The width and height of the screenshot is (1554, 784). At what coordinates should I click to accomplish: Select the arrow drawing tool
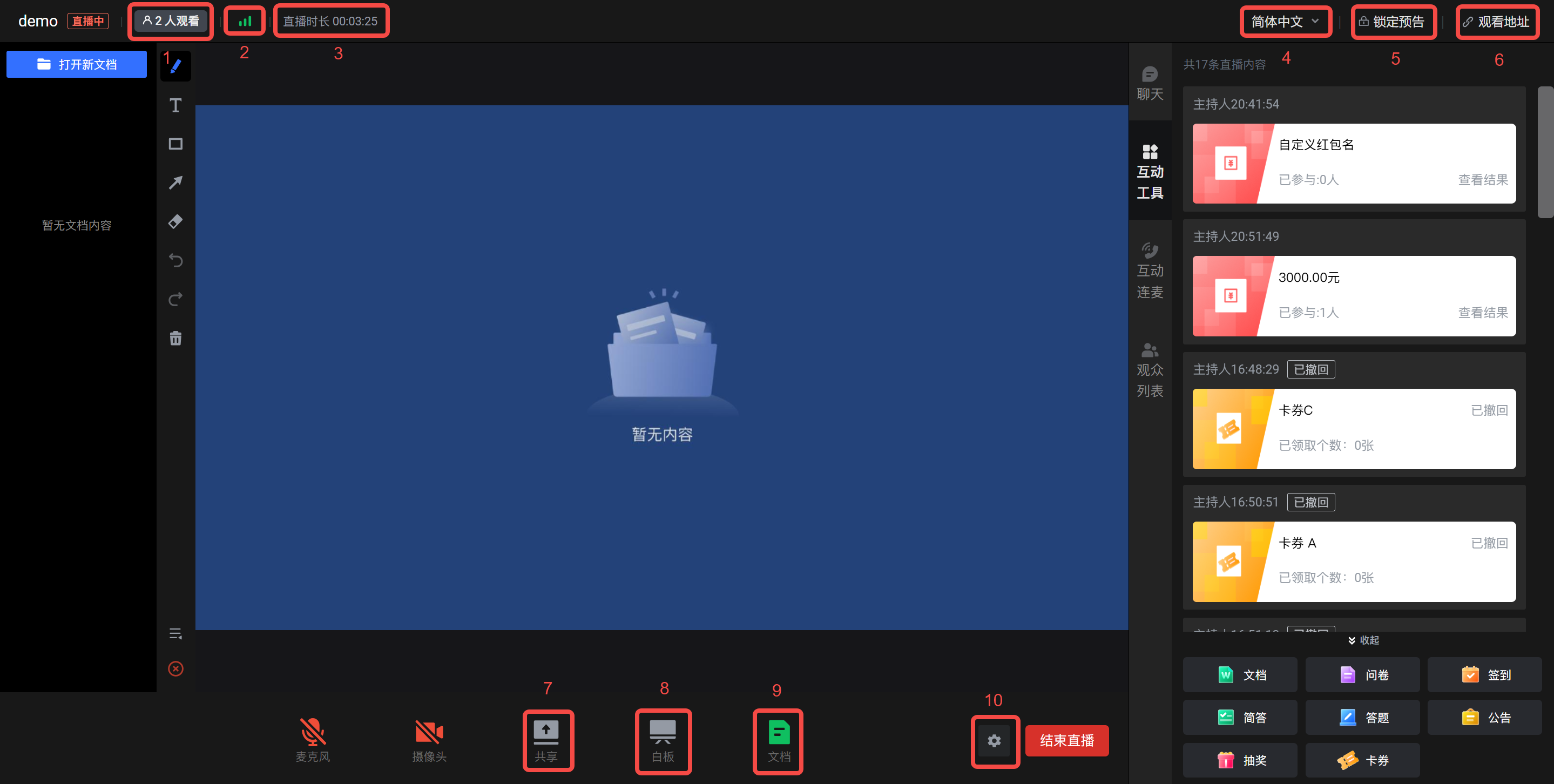(x=175, y=183)
